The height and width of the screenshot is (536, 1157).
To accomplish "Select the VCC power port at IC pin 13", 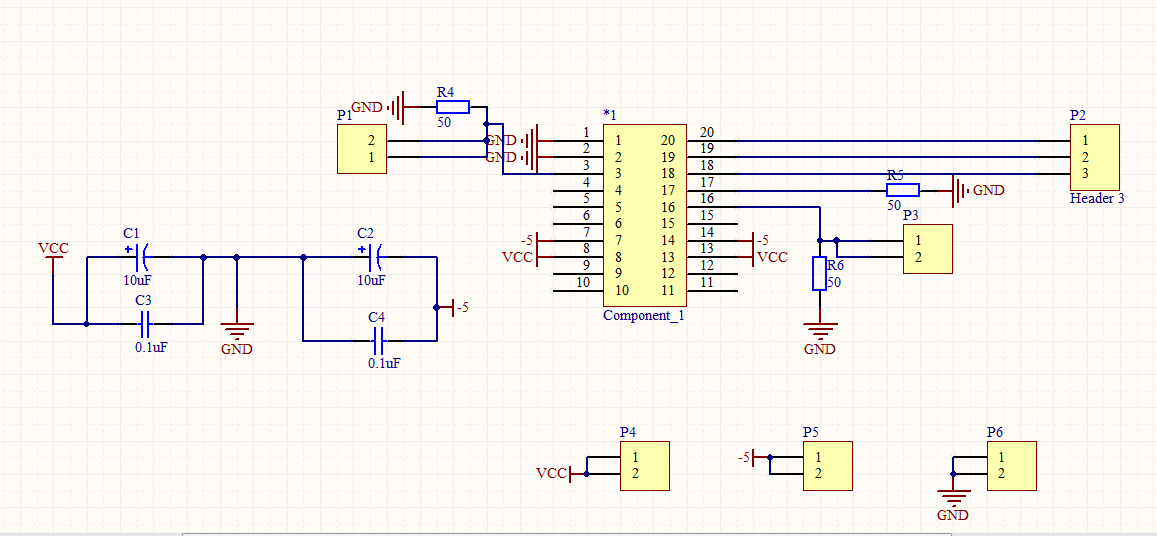I will click(763, 258).
